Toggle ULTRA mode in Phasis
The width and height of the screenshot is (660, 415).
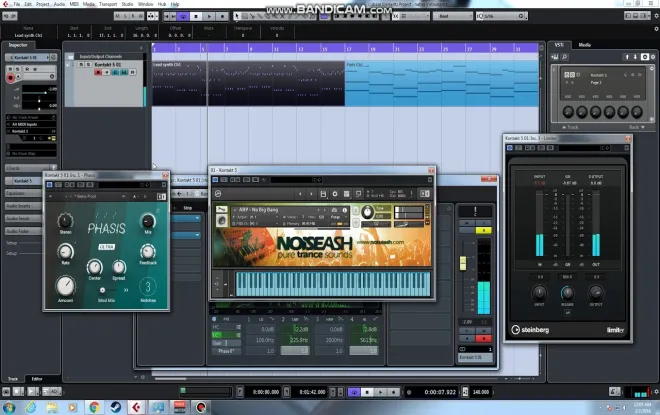point(106,247)
